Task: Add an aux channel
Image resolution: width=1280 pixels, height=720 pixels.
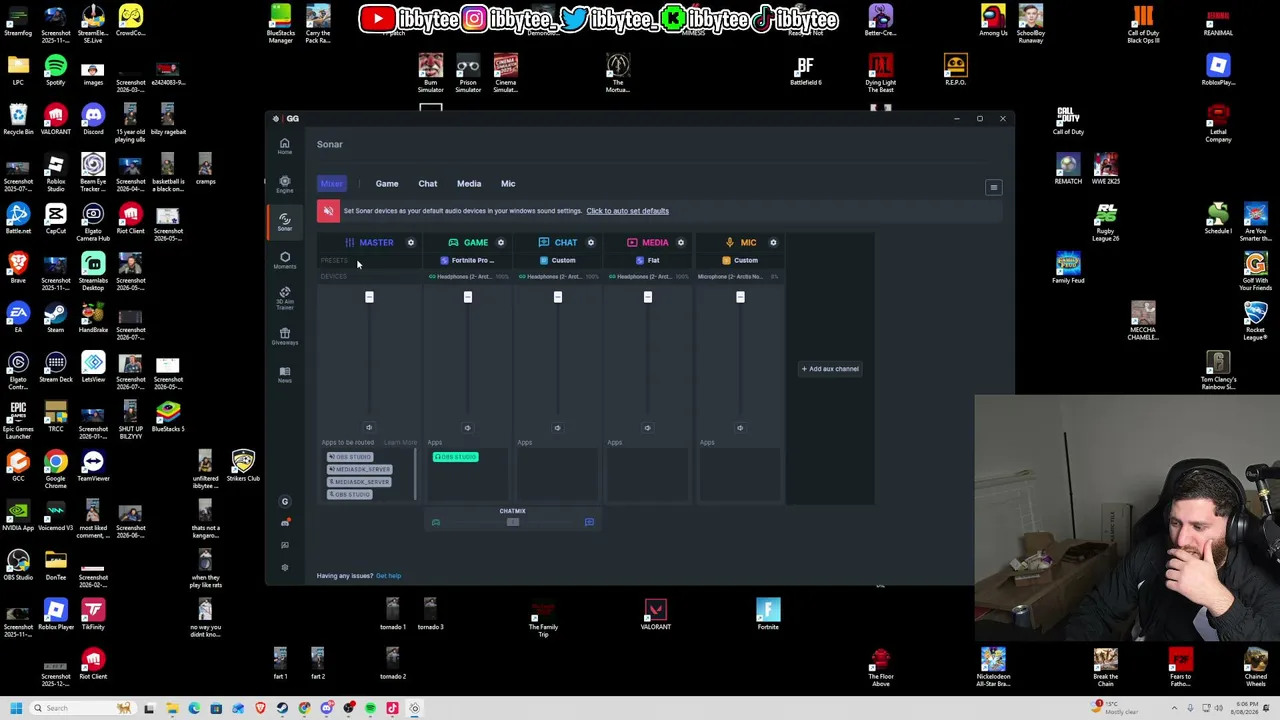Action: click(x=830, y=369)
